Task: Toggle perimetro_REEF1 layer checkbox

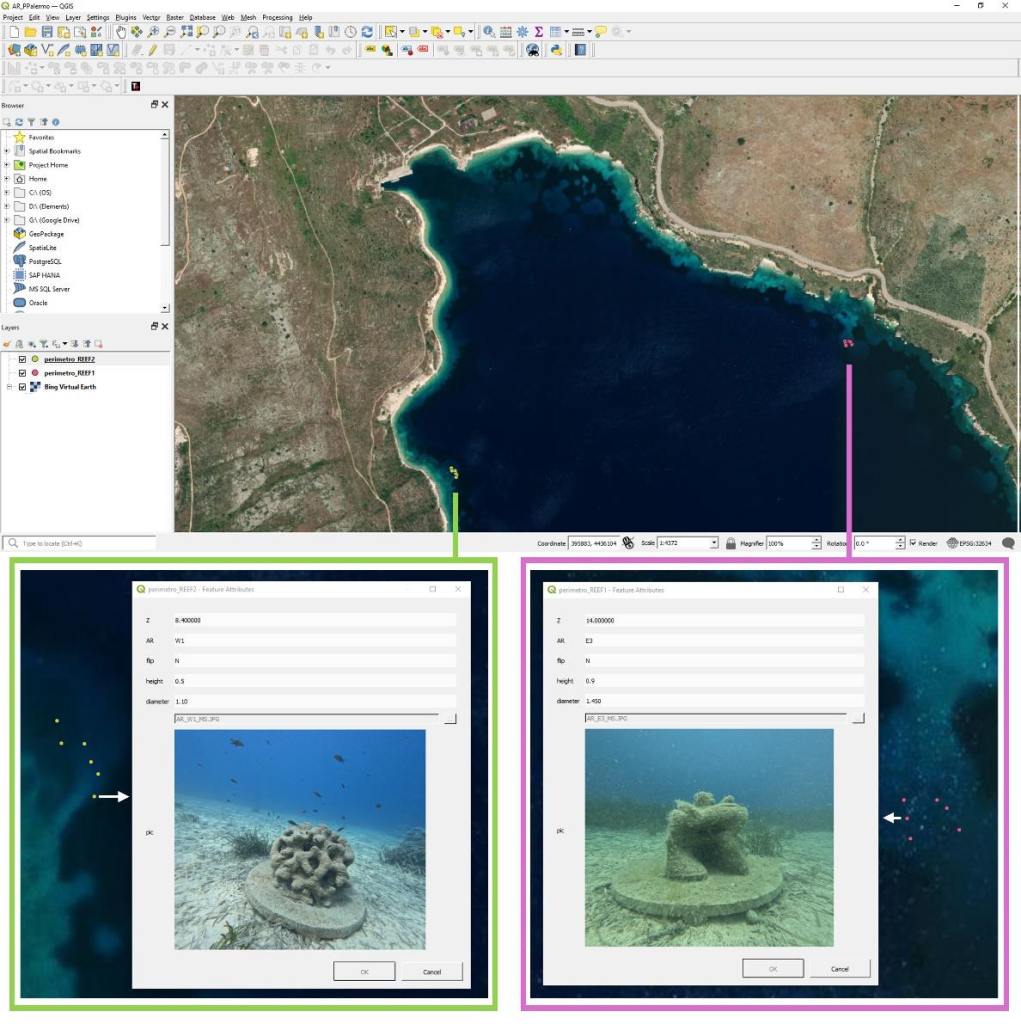Action: tap(22, 373)
